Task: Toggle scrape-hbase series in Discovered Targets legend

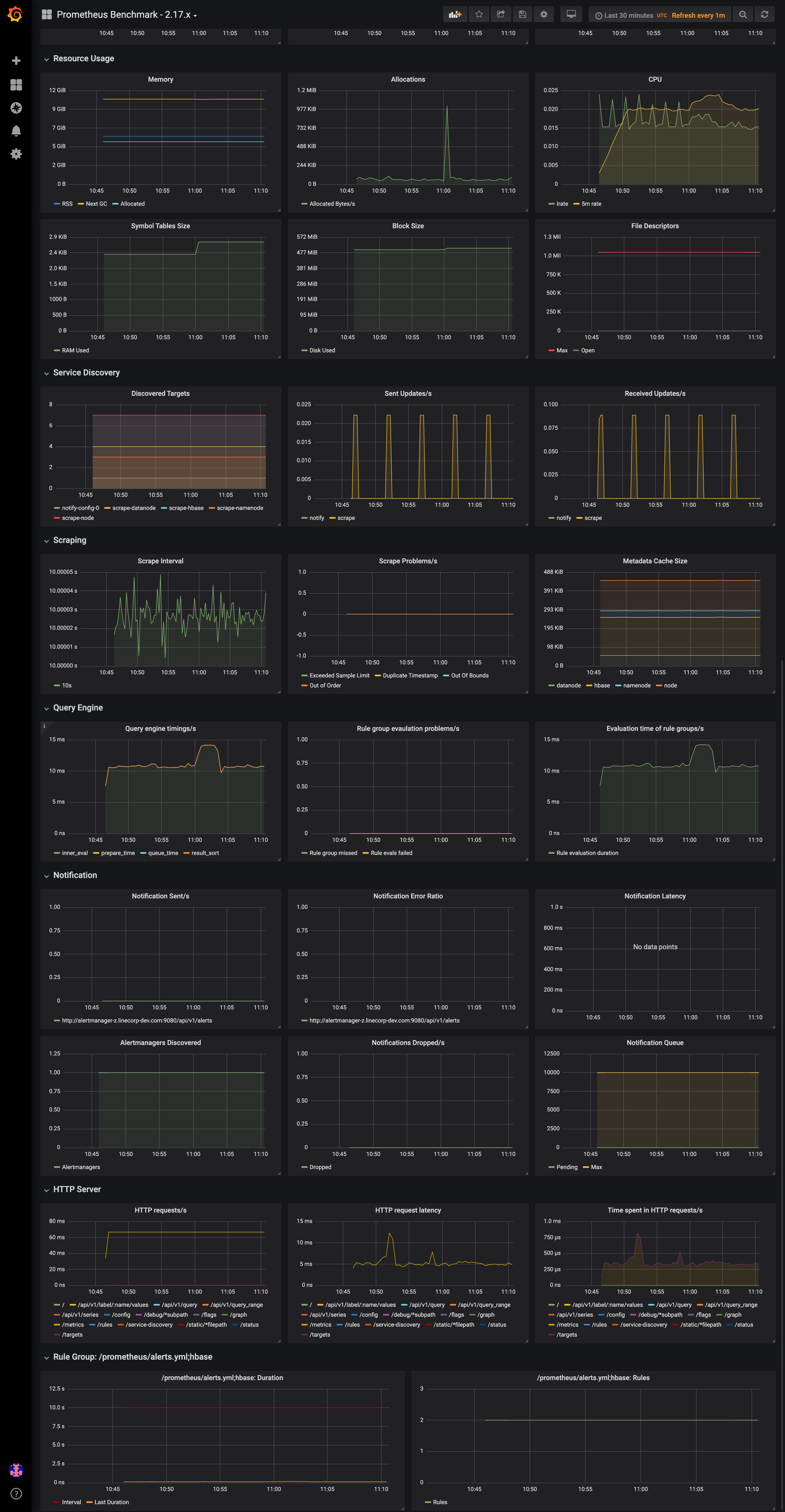Action: click(186, 508)
